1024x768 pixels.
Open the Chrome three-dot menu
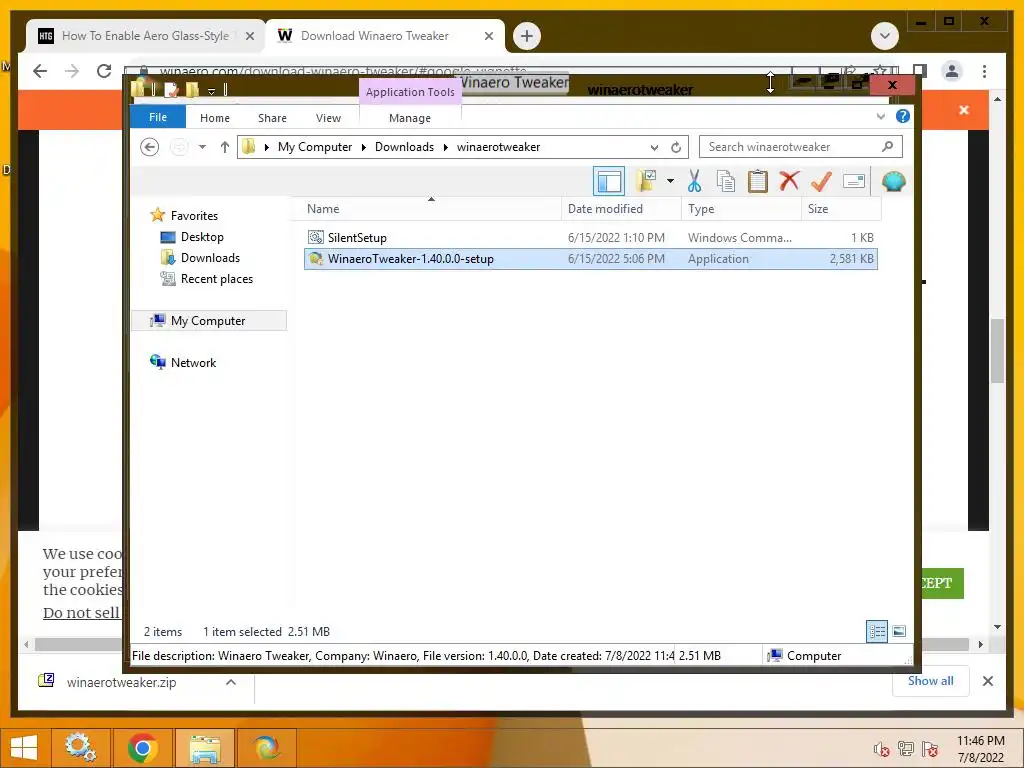(x=985, y=71)
